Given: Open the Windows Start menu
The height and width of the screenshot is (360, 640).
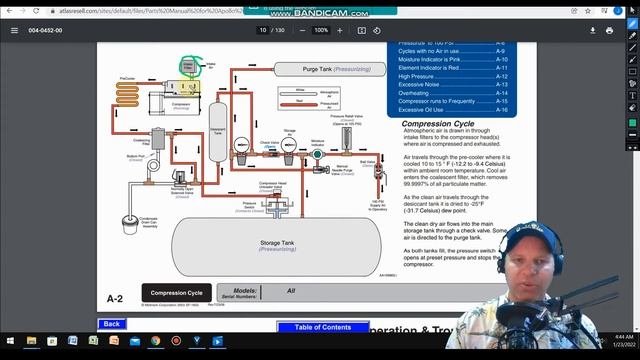Looking at the screenshot, I should point(10,341).
